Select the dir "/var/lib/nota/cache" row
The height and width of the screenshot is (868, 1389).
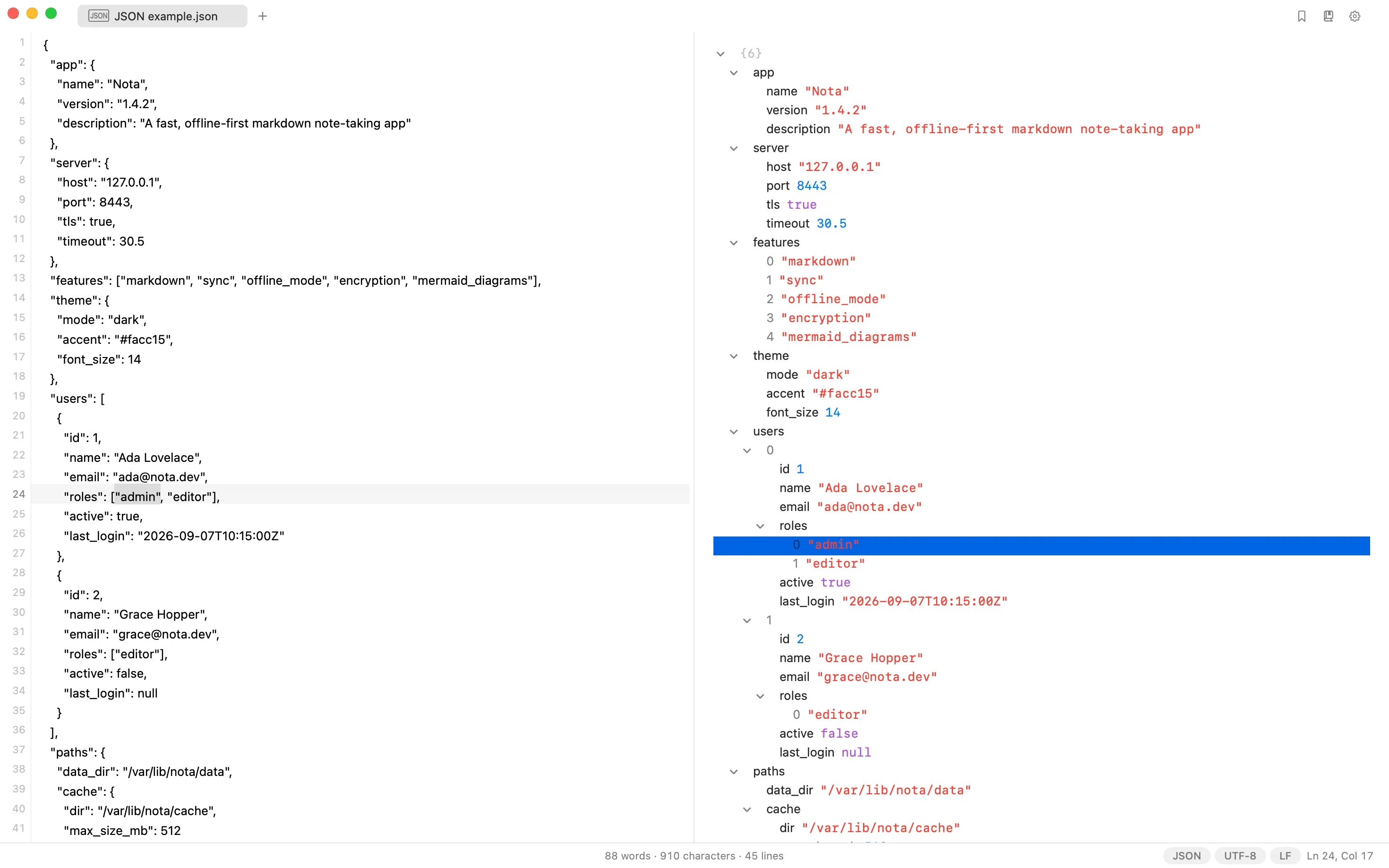coord(1041,828)
